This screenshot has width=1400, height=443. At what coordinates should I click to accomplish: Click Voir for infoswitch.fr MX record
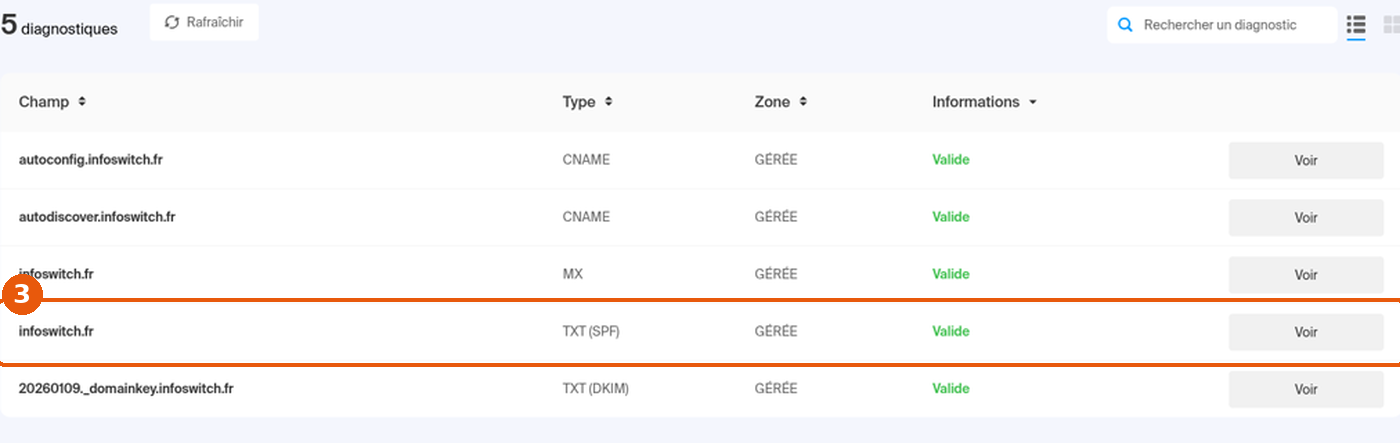1306,274
